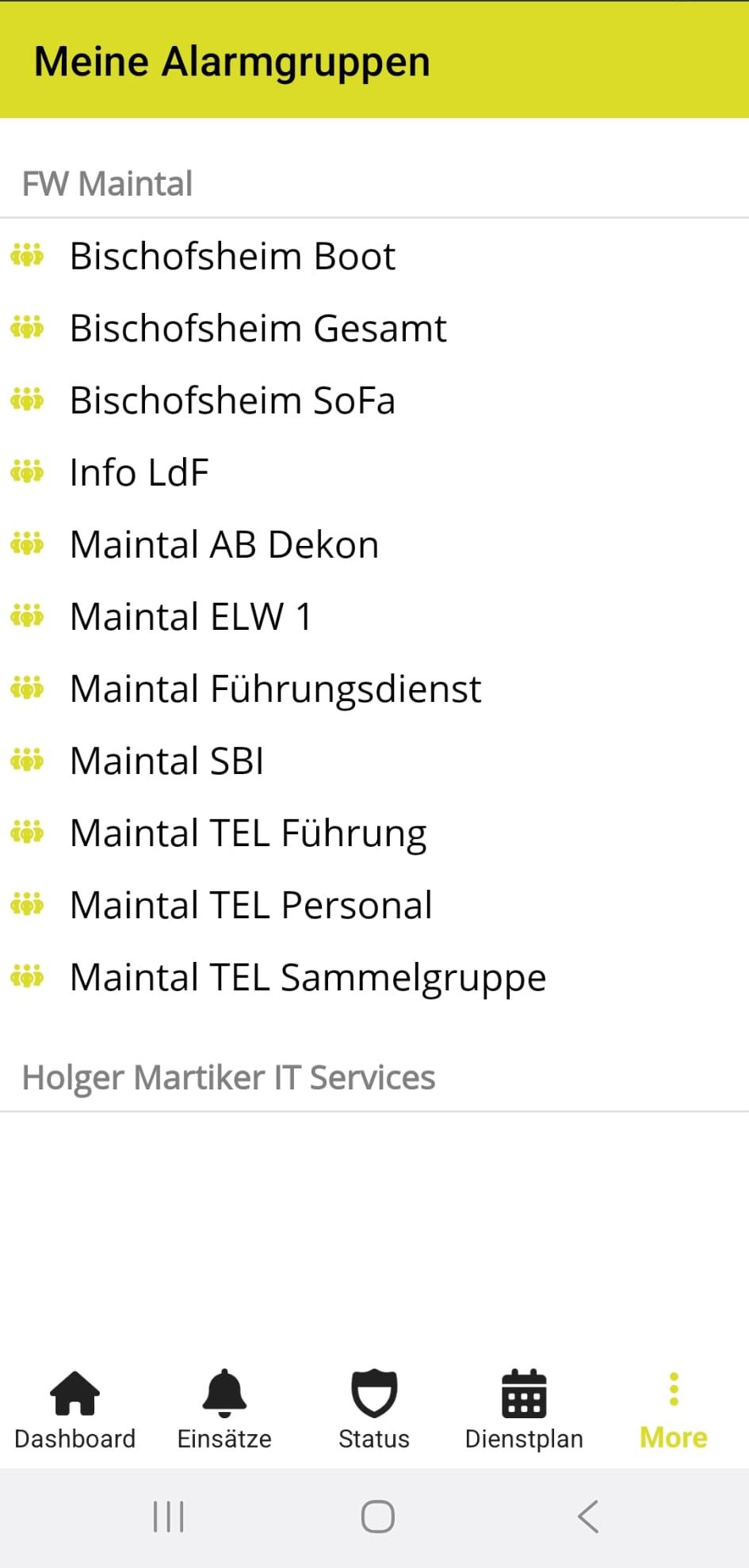Tap the Maintal TEL Führung entry
This screenshot has height=1568, width=749.
pos(248,833)
